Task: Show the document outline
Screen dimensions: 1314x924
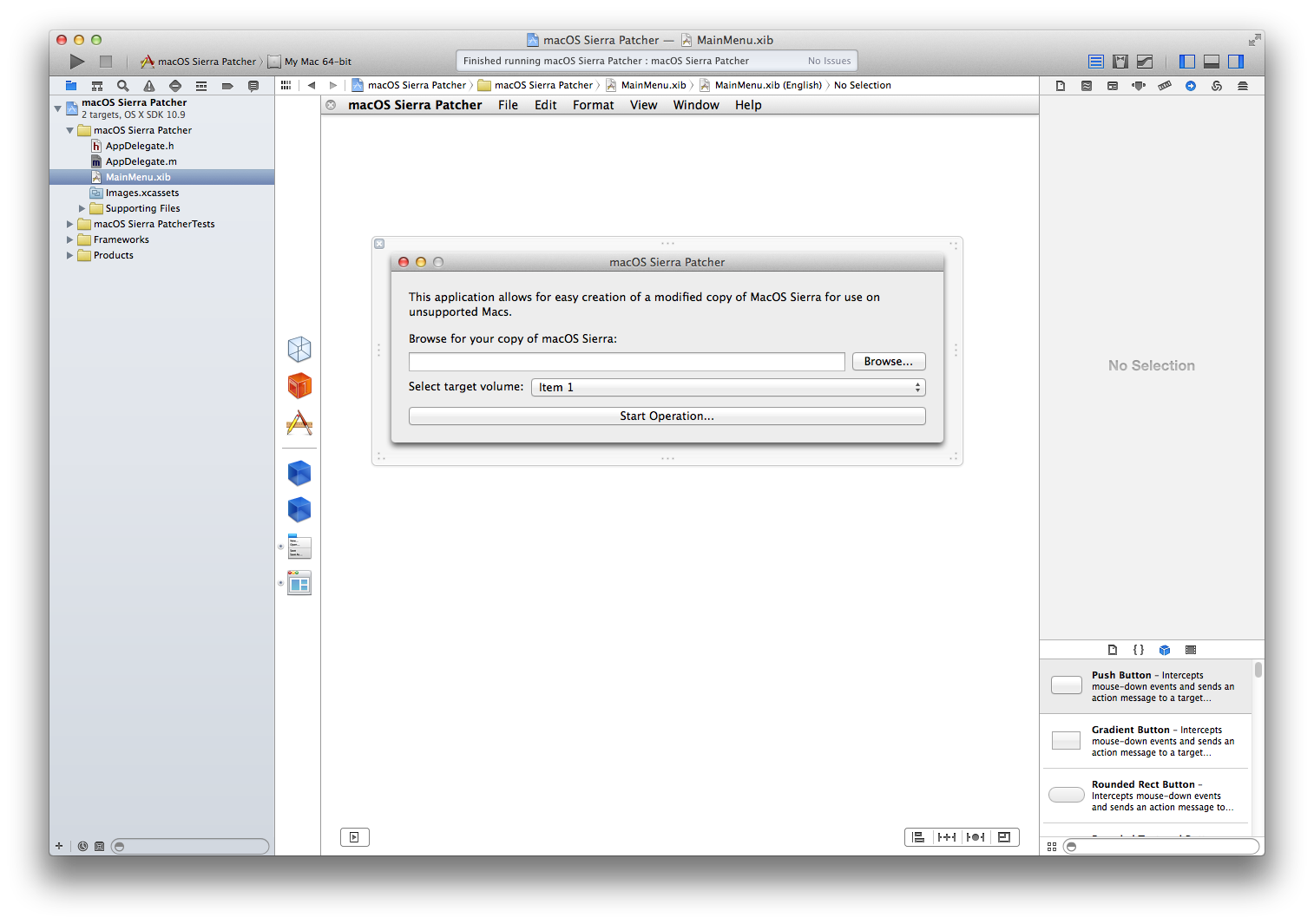Action: [x=355, y=837]
